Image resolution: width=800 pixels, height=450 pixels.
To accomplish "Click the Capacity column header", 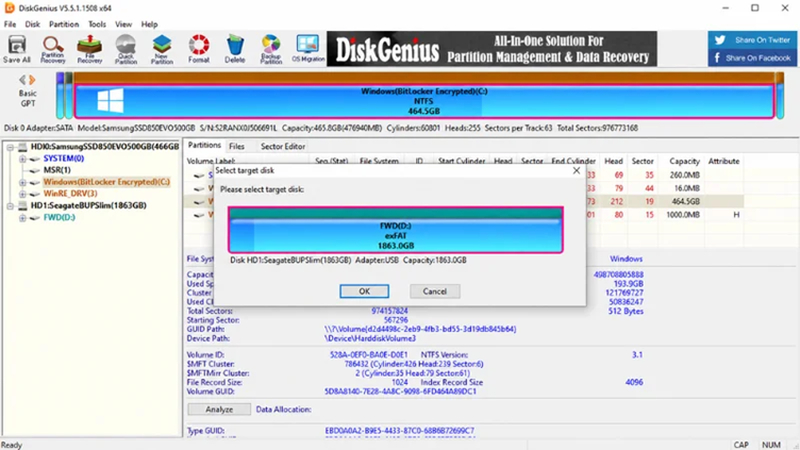I will click(x=684, y=161).
